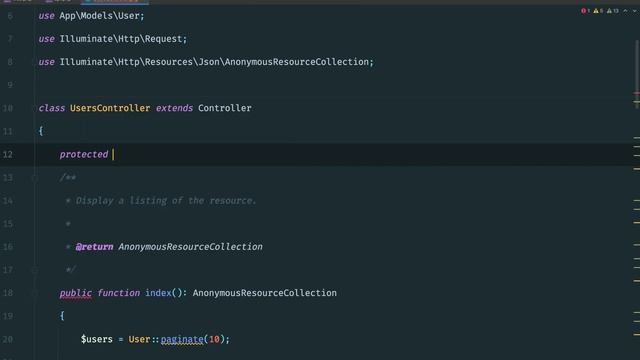Image resolution: width=640 pixels, height=360 pixels.
Task: Click the "$users" variable
Action: pos(97,339)
